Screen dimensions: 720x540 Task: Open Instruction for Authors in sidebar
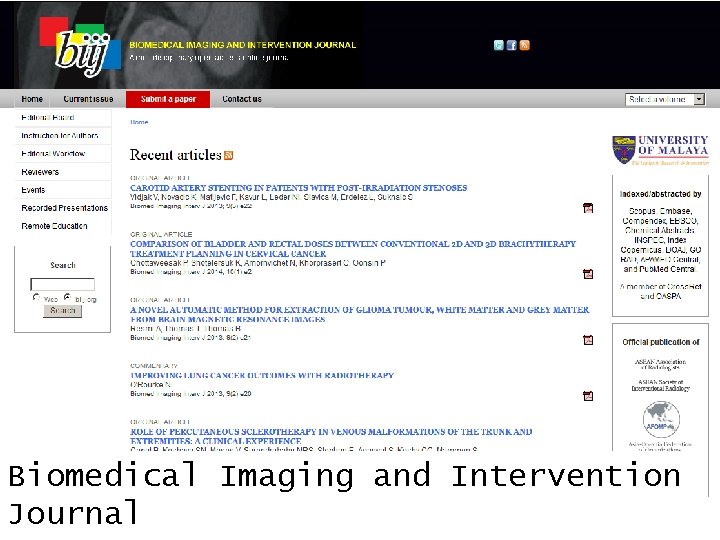point(60,135)
